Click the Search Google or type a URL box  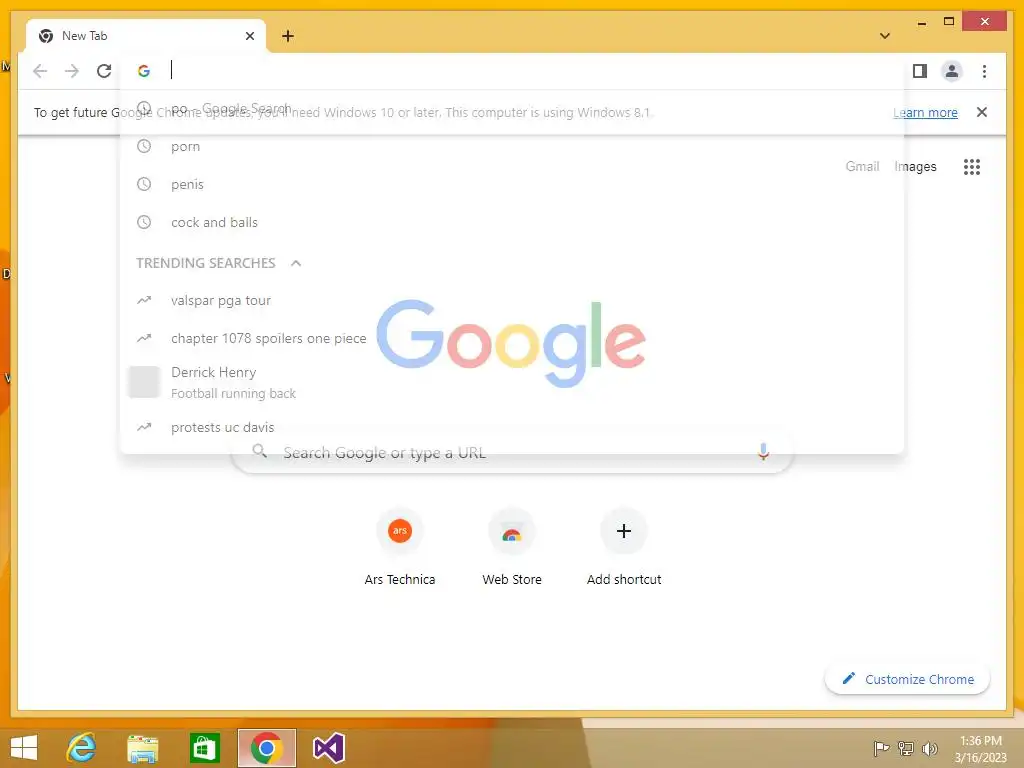(512, 452)
